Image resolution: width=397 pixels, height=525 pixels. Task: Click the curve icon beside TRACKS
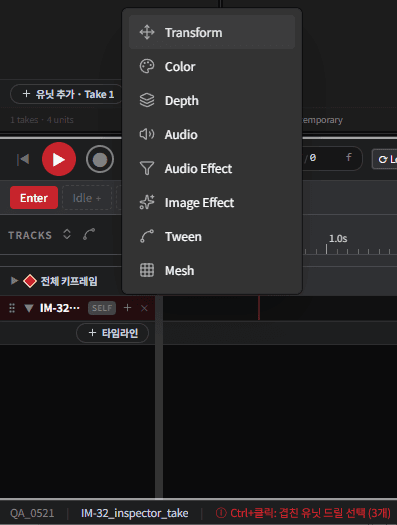click(89, 234)
